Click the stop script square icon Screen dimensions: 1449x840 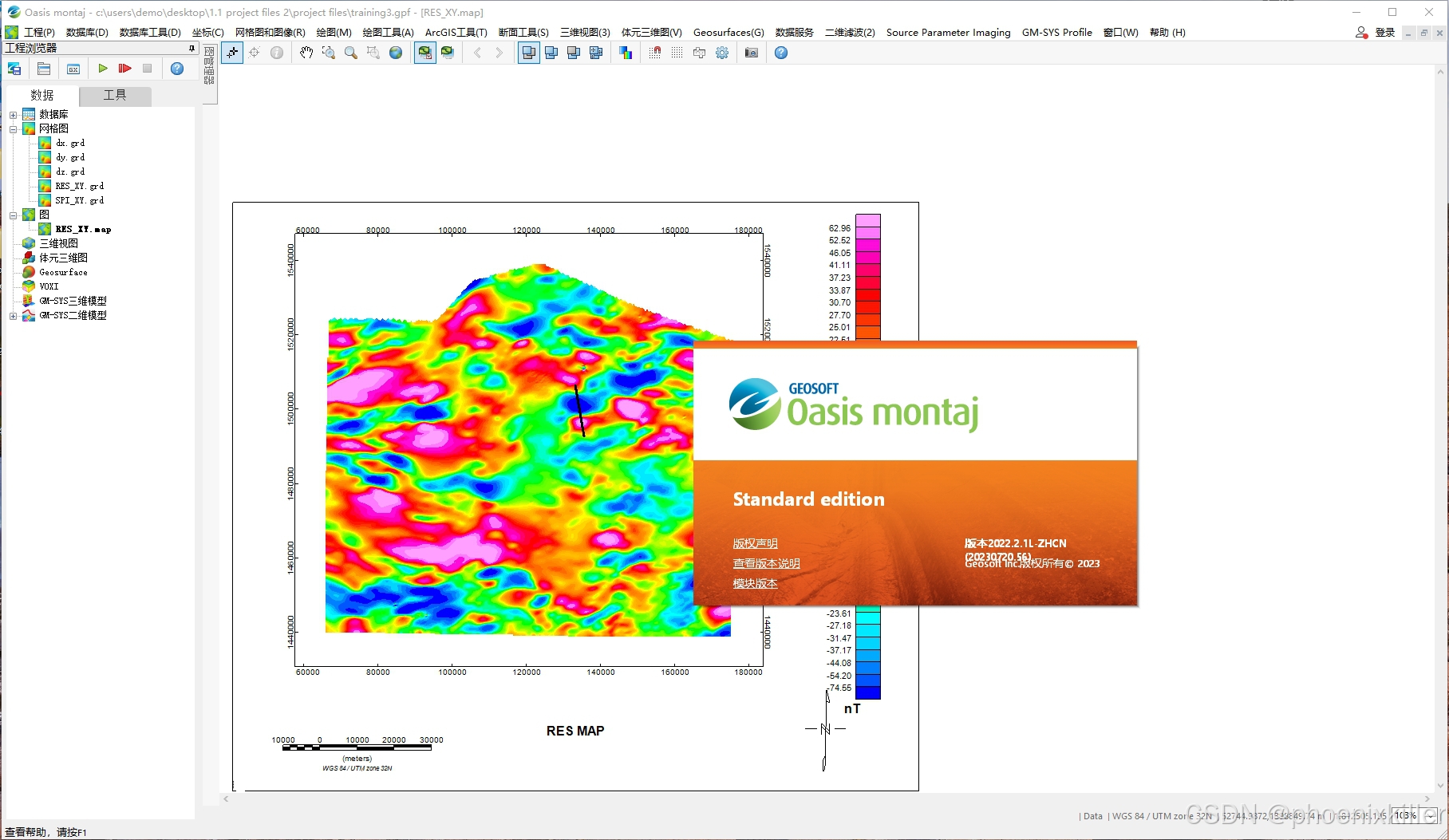tap(147, 69)
